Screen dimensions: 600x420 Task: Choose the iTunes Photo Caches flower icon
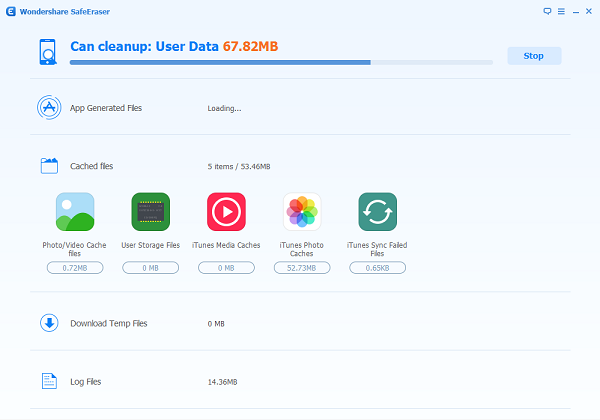coord(302,212)
